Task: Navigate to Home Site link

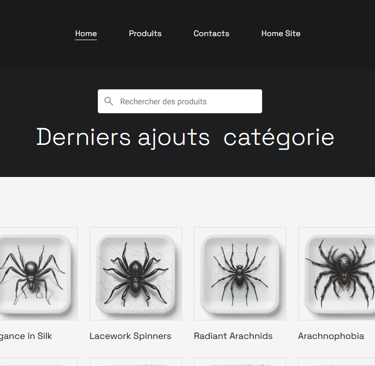Action: 281,34
